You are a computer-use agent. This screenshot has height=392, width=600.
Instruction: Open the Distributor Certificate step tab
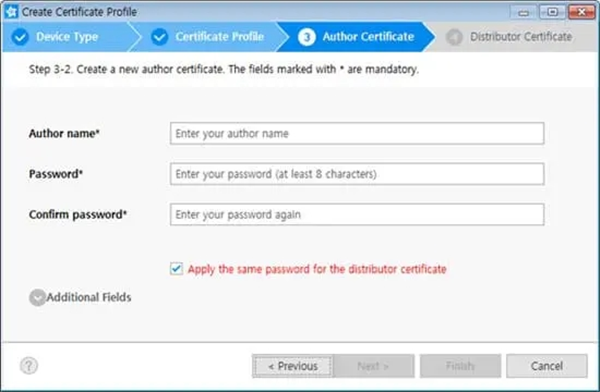coord(513,37)
